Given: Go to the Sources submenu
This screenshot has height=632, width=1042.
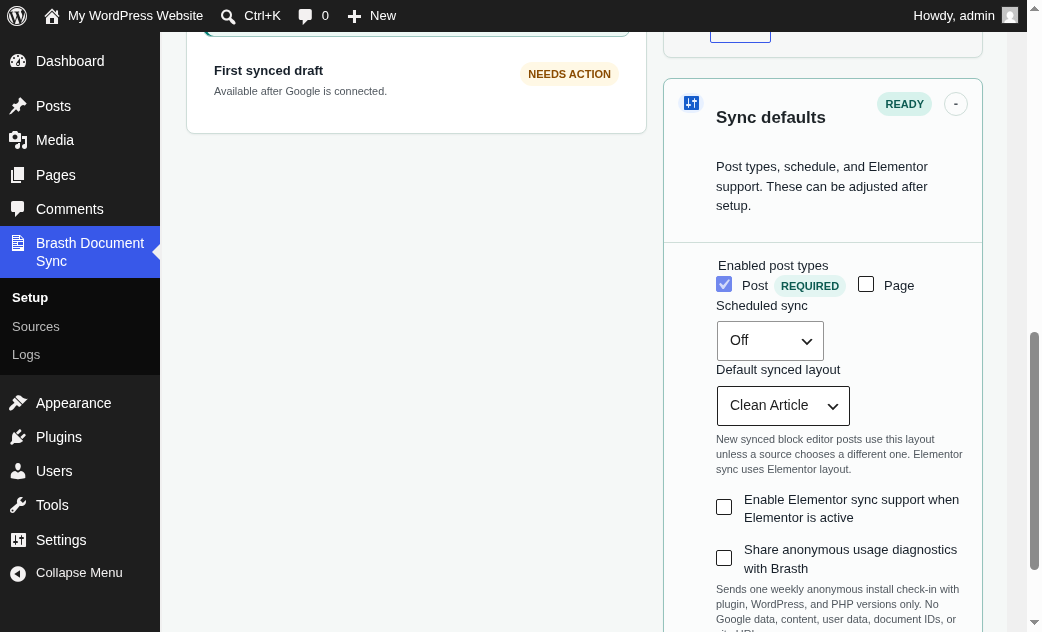Looking at the screenshot, I should pyautogui.click(x=36, y=326).
